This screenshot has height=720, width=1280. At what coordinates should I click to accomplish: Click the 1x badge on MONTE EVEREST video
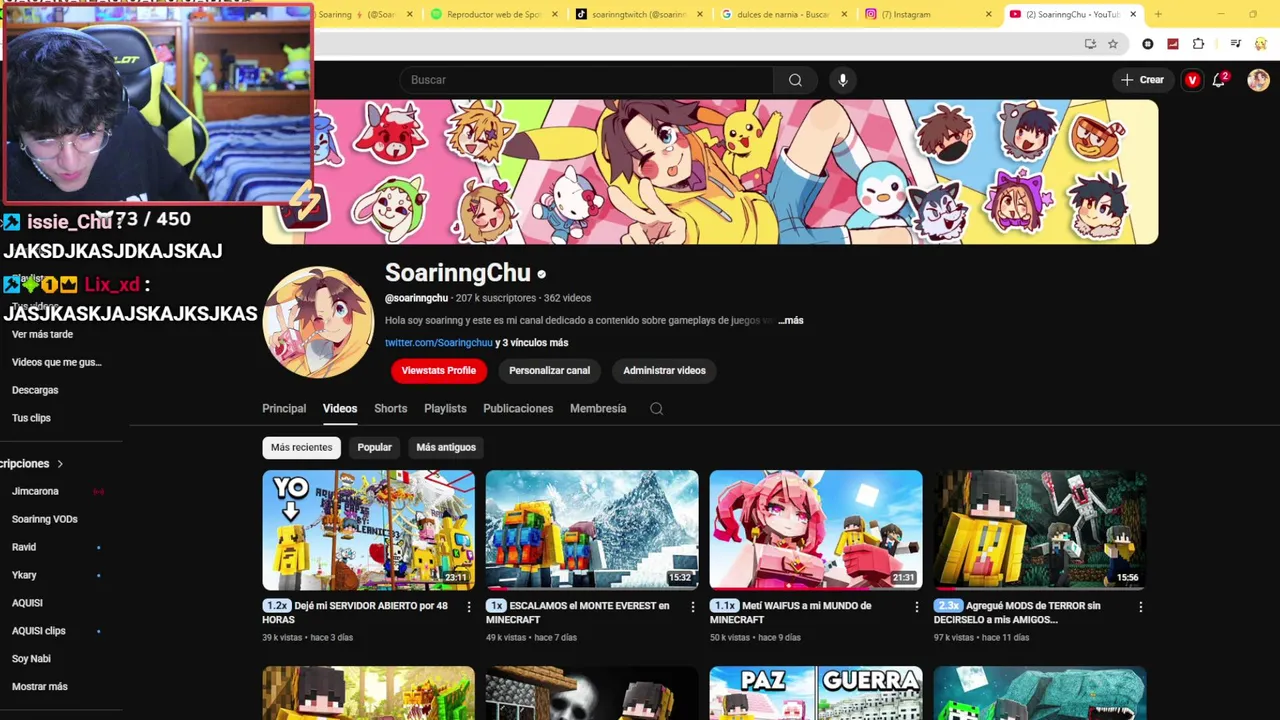(496, 606)
